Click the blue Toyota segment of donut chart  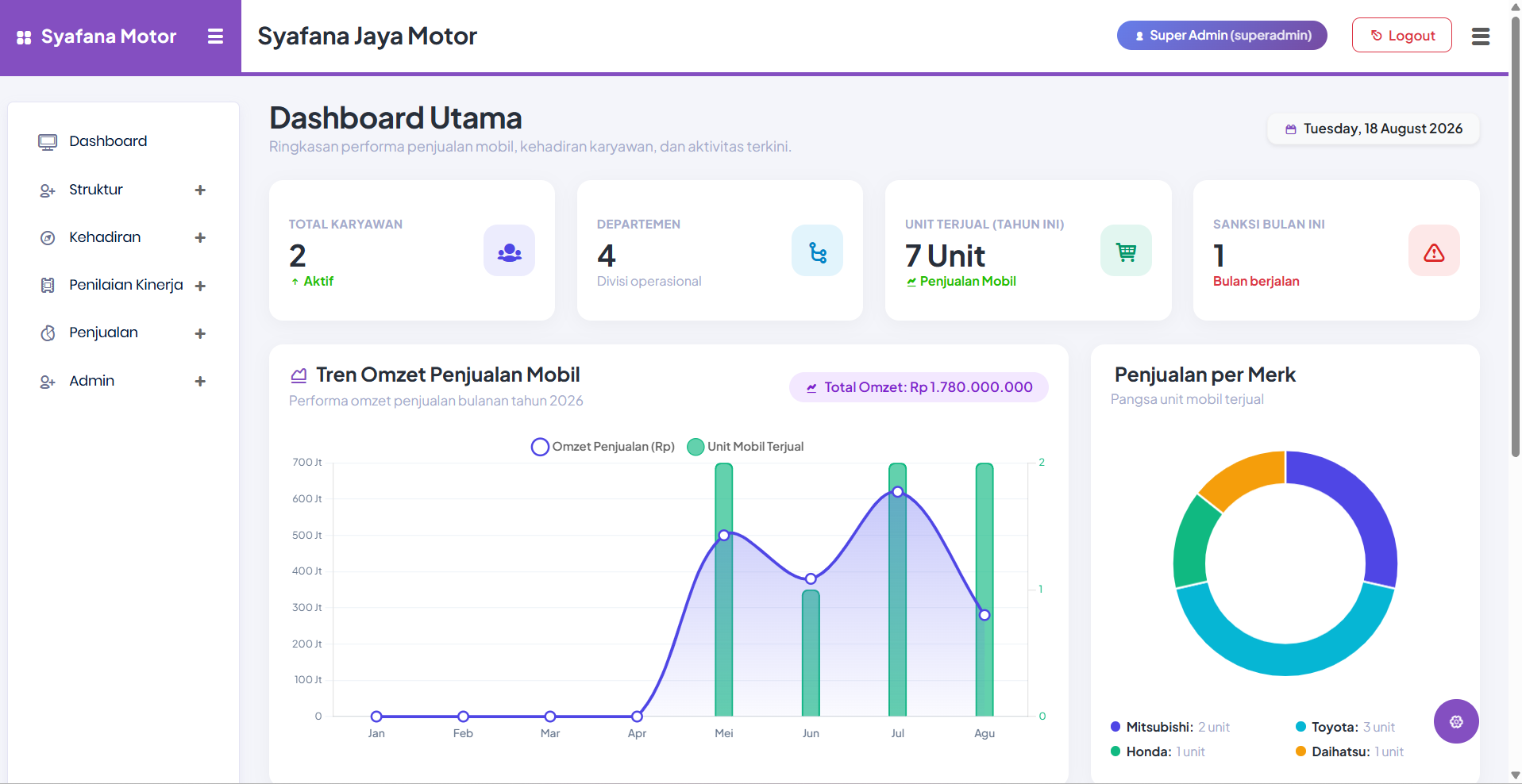1286,658
